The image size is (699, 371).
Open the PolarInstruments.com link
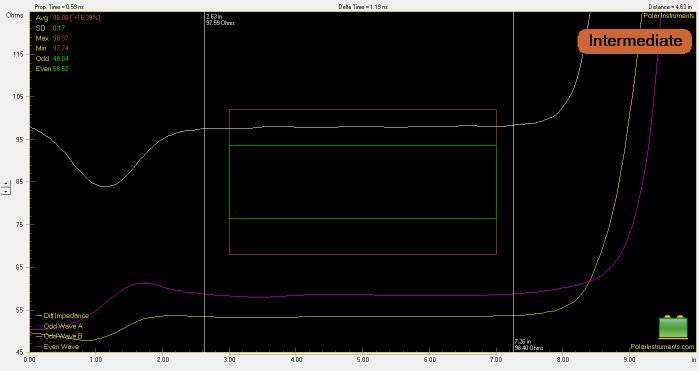pos(662,346)
